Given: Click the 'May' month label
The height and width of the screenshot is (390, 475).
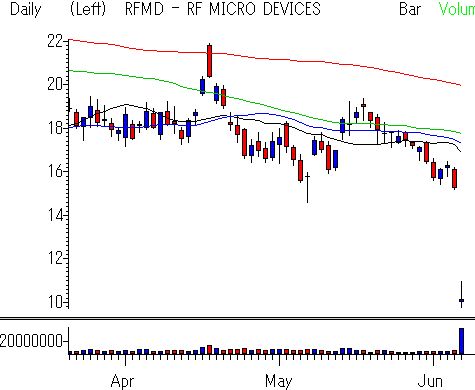Looking at the screenshot, I should [278, 381].
